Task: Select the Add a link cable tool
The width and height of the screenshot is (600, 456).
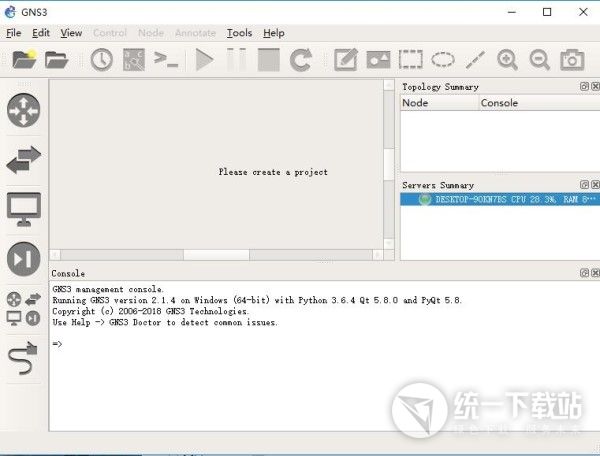Action: [x=23, y=358]
